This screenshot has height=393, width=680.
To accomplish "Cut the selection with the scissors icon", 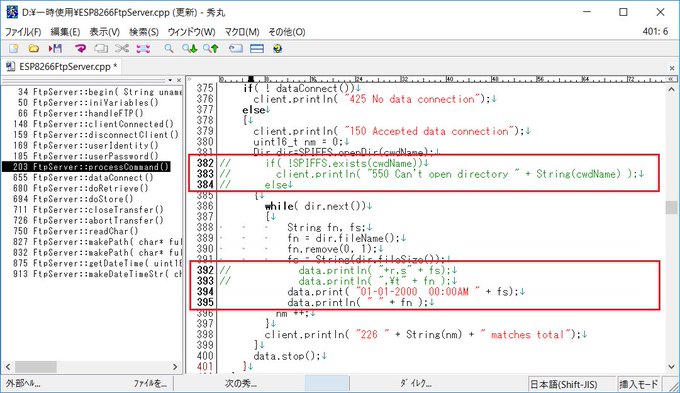I will 122,49.
